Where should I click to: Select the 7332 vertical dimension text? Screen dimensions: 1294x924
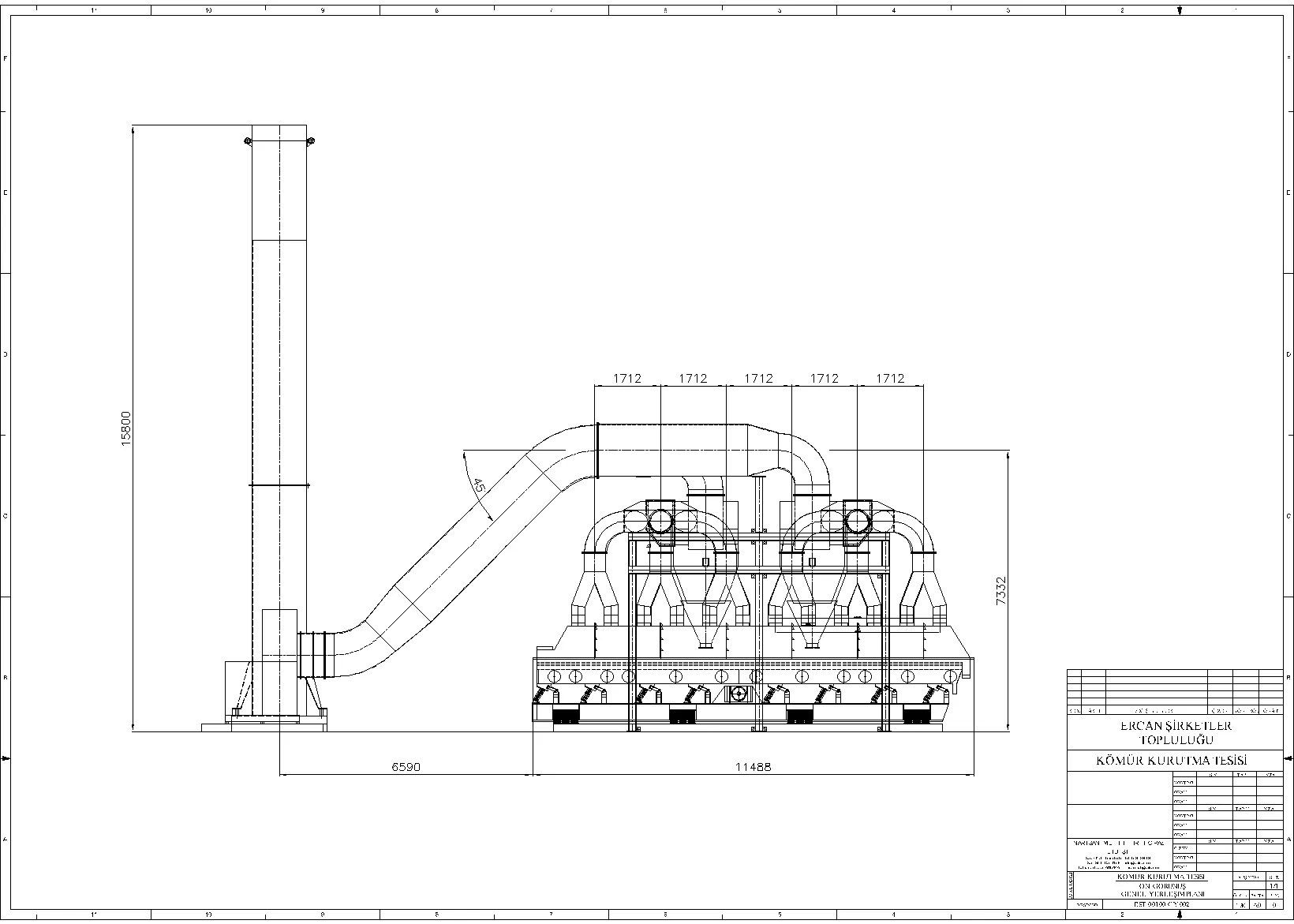tap(1000, 591)
